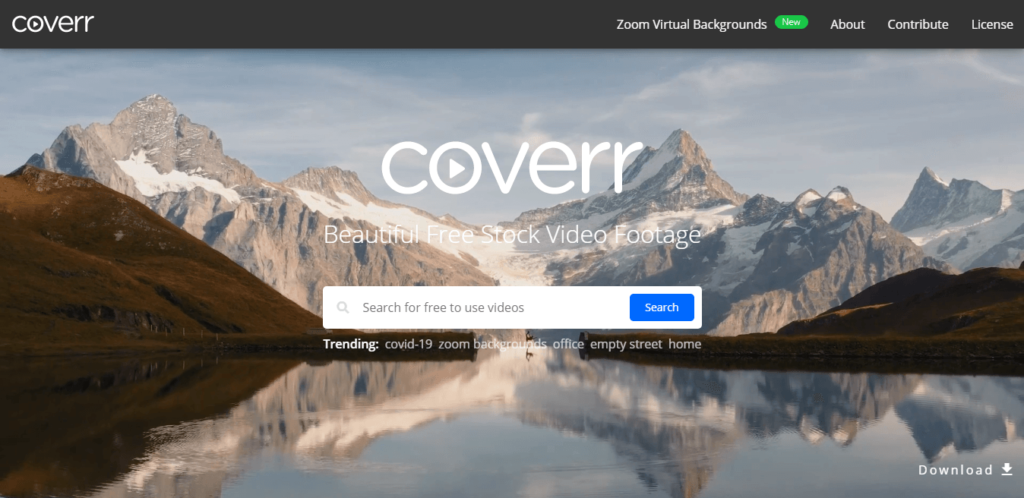
Task: Select the empty street trending tag
Action: pyautogui.click(x=626, y=344)
